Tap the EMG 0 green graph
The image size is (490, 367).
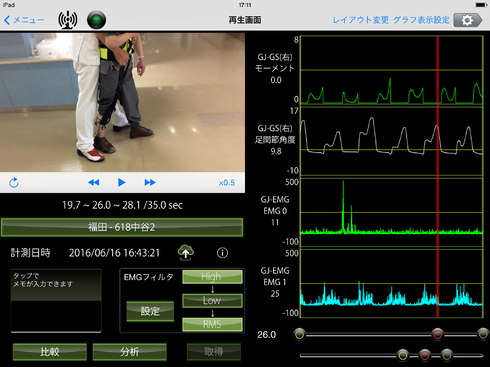[x=391, y=212]
